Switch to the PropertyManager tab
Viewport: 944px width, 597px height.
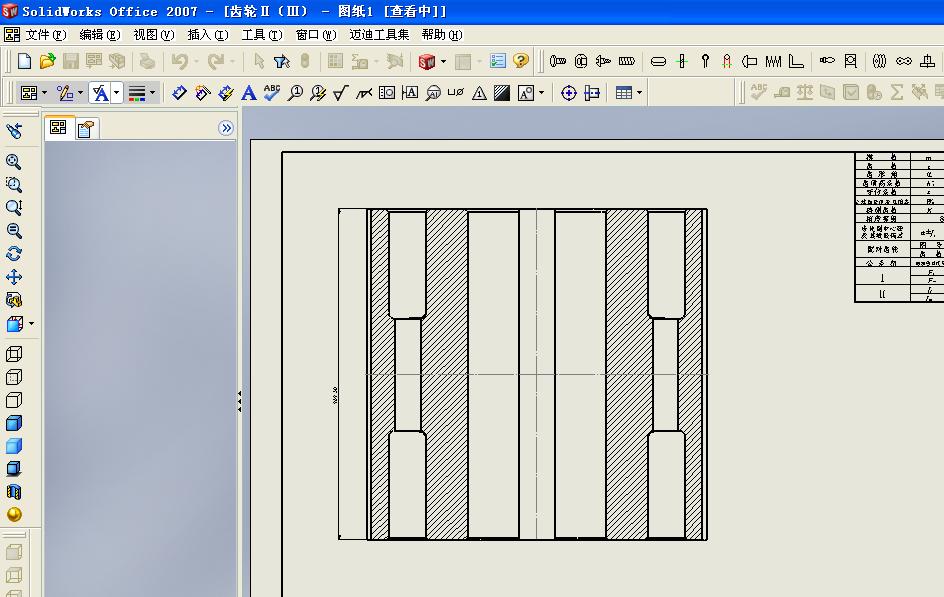tap(86, 129)
